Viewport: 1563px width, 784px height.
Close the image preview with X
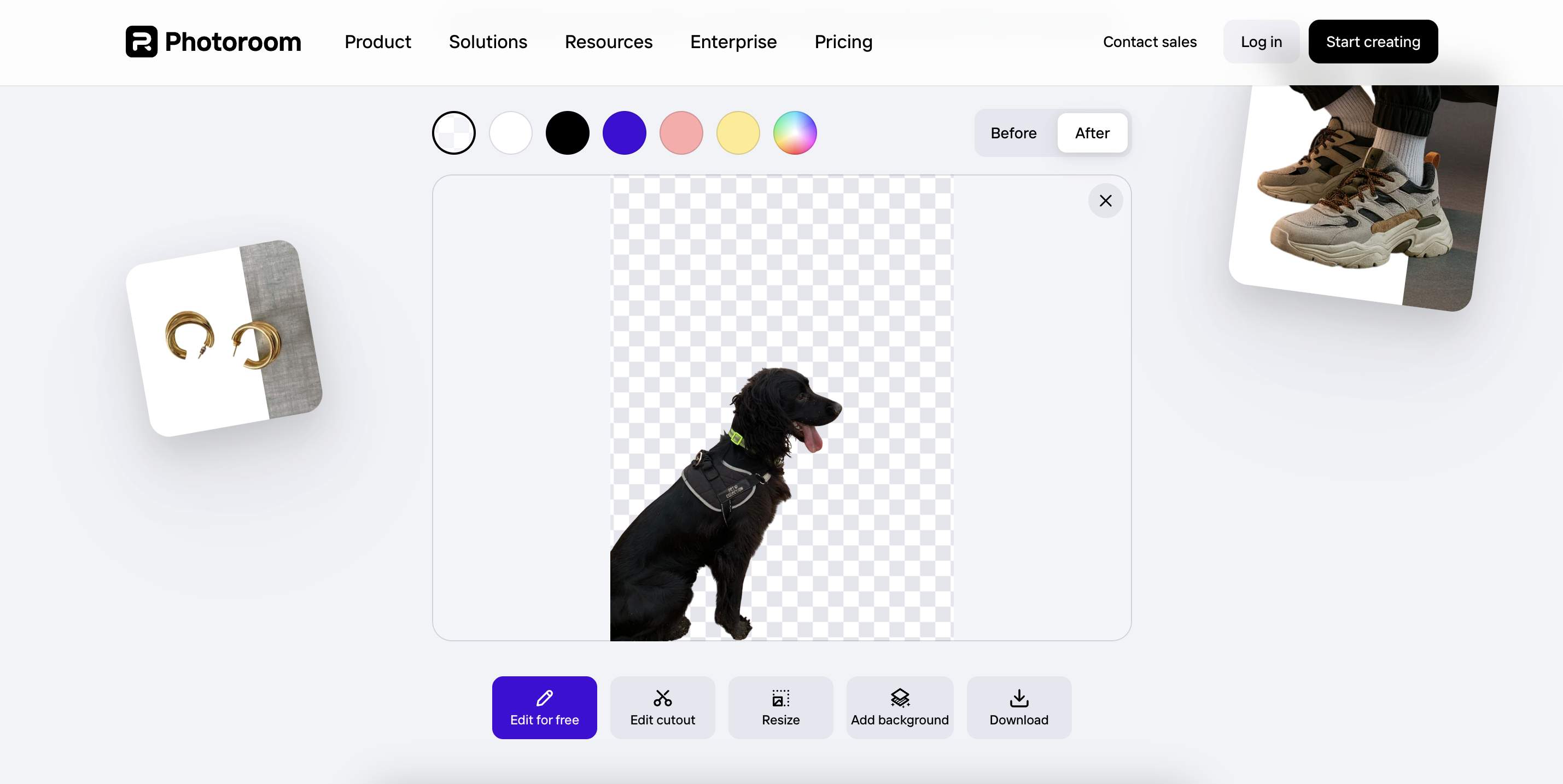point(1105,201)
